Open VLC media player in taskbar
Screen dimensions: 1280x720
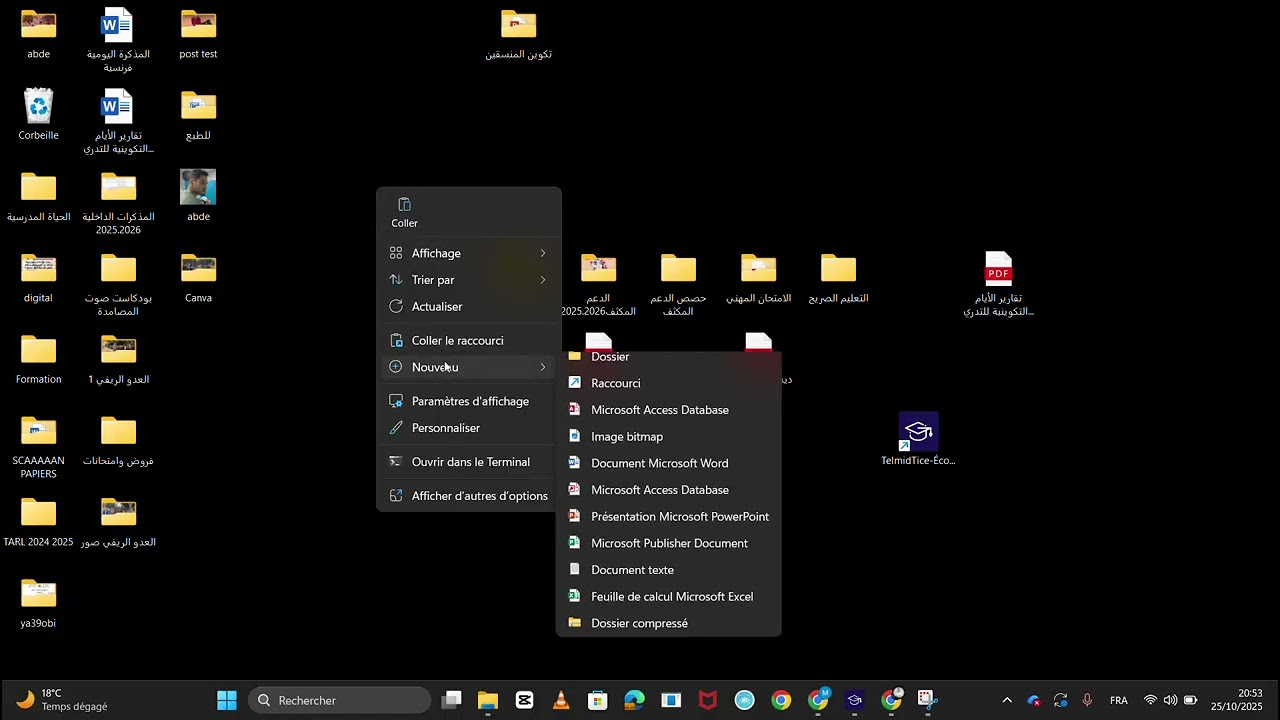pos(561,700)
